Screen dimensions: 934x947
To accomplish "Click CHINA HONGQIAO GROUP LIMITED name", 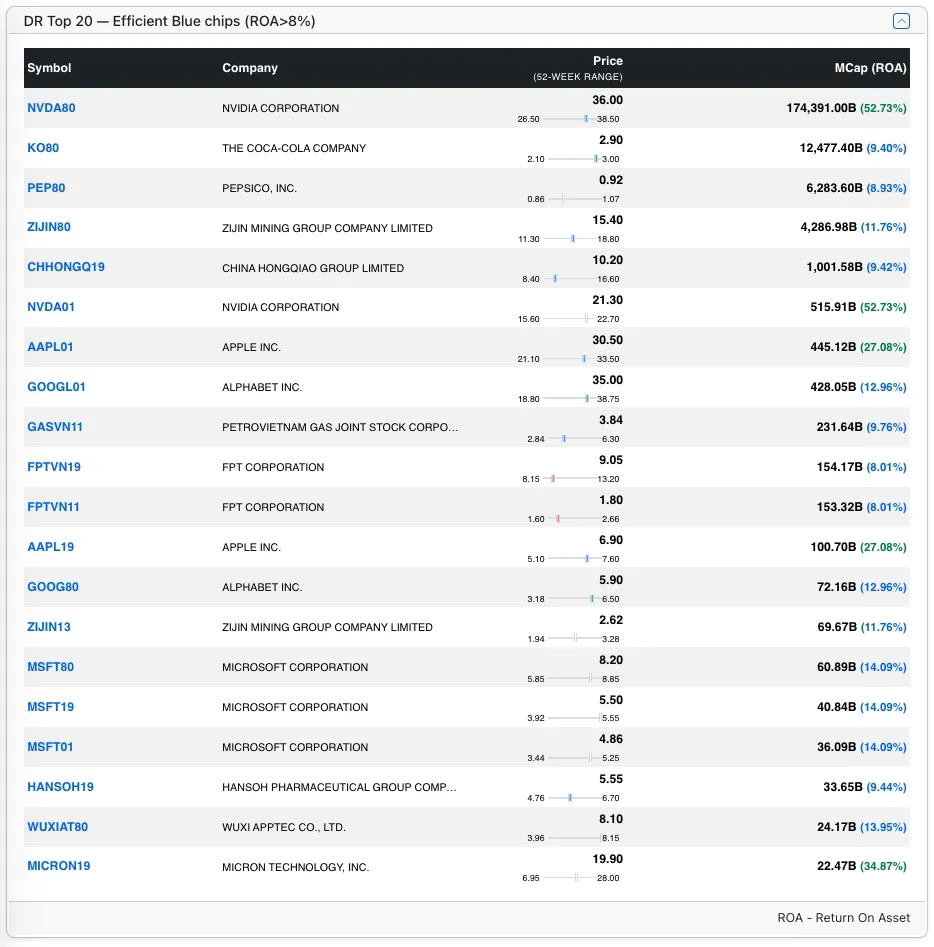I will click(313, 268).
